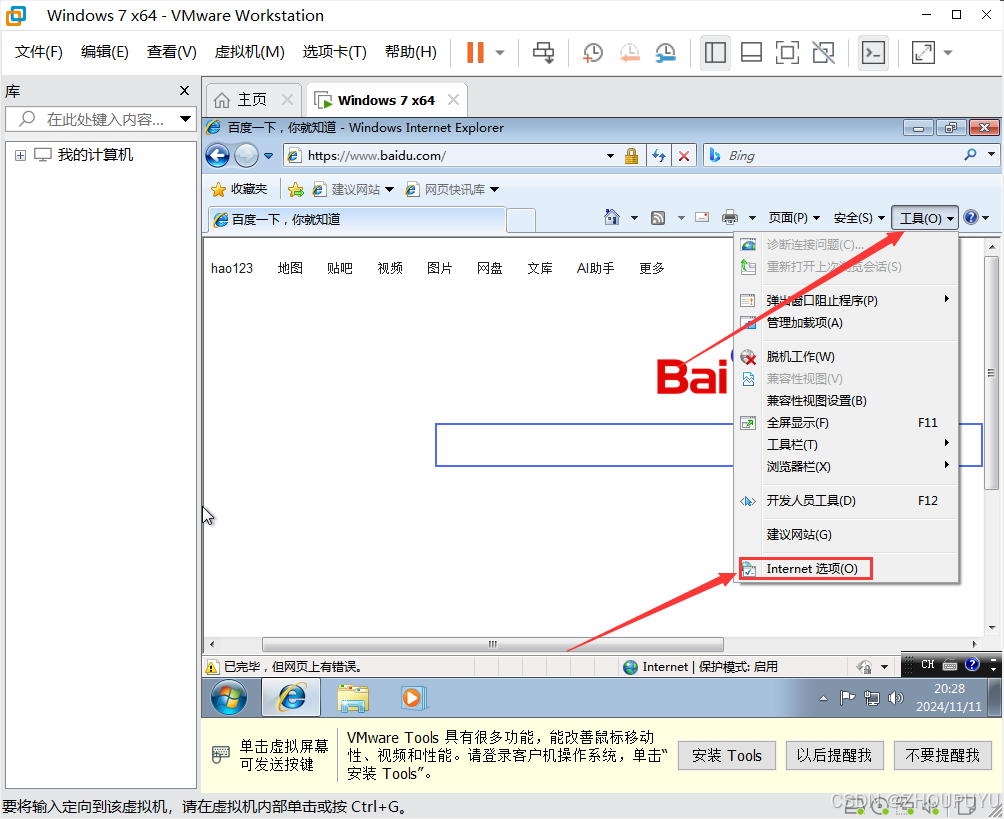Viewport: 1004px width, 819px height.
Task: Open the 页面(P) dropdown menu
Action: 794,218
